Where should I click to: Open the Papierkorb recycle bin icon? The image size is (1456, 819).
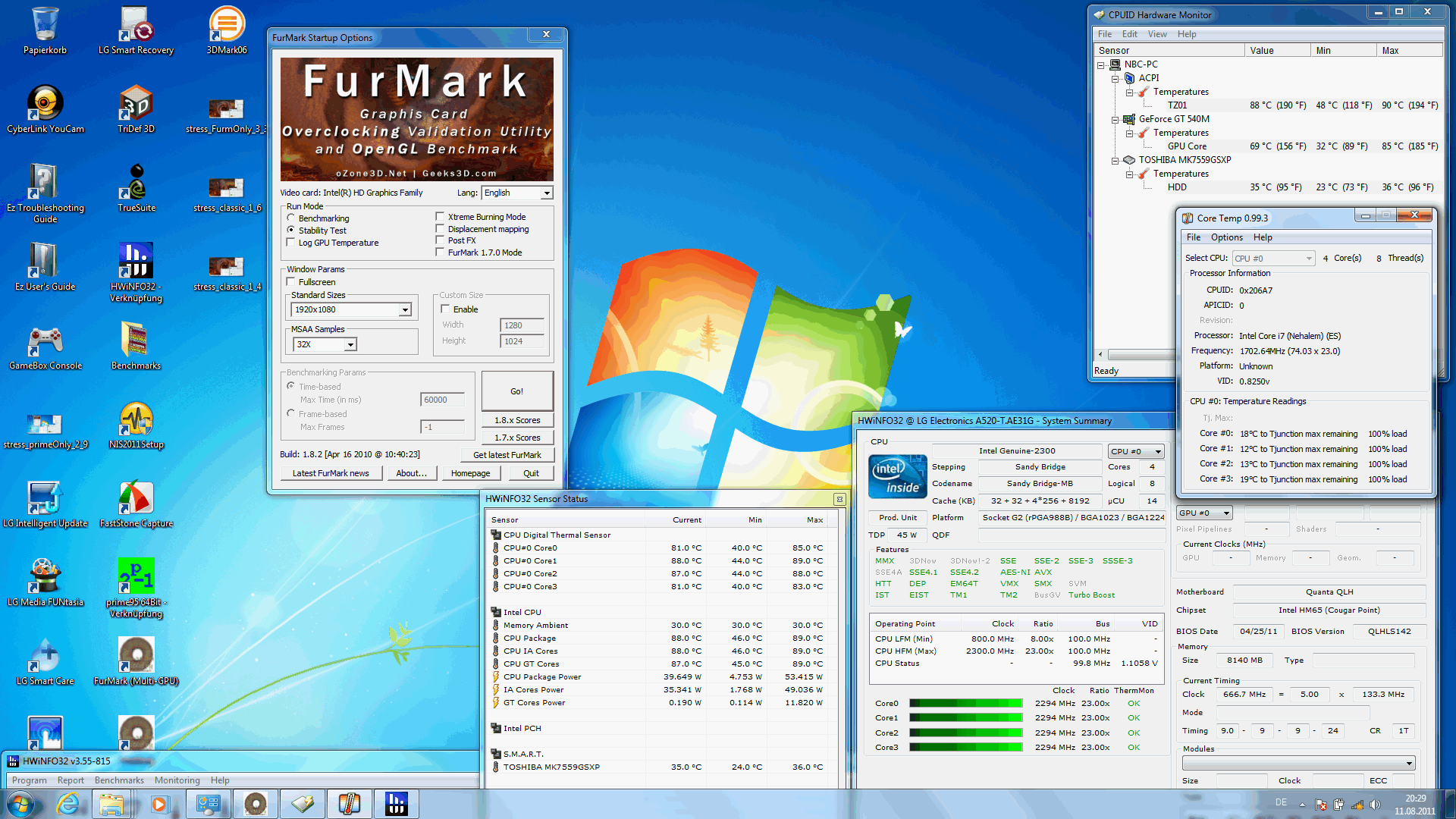point(45,25)
